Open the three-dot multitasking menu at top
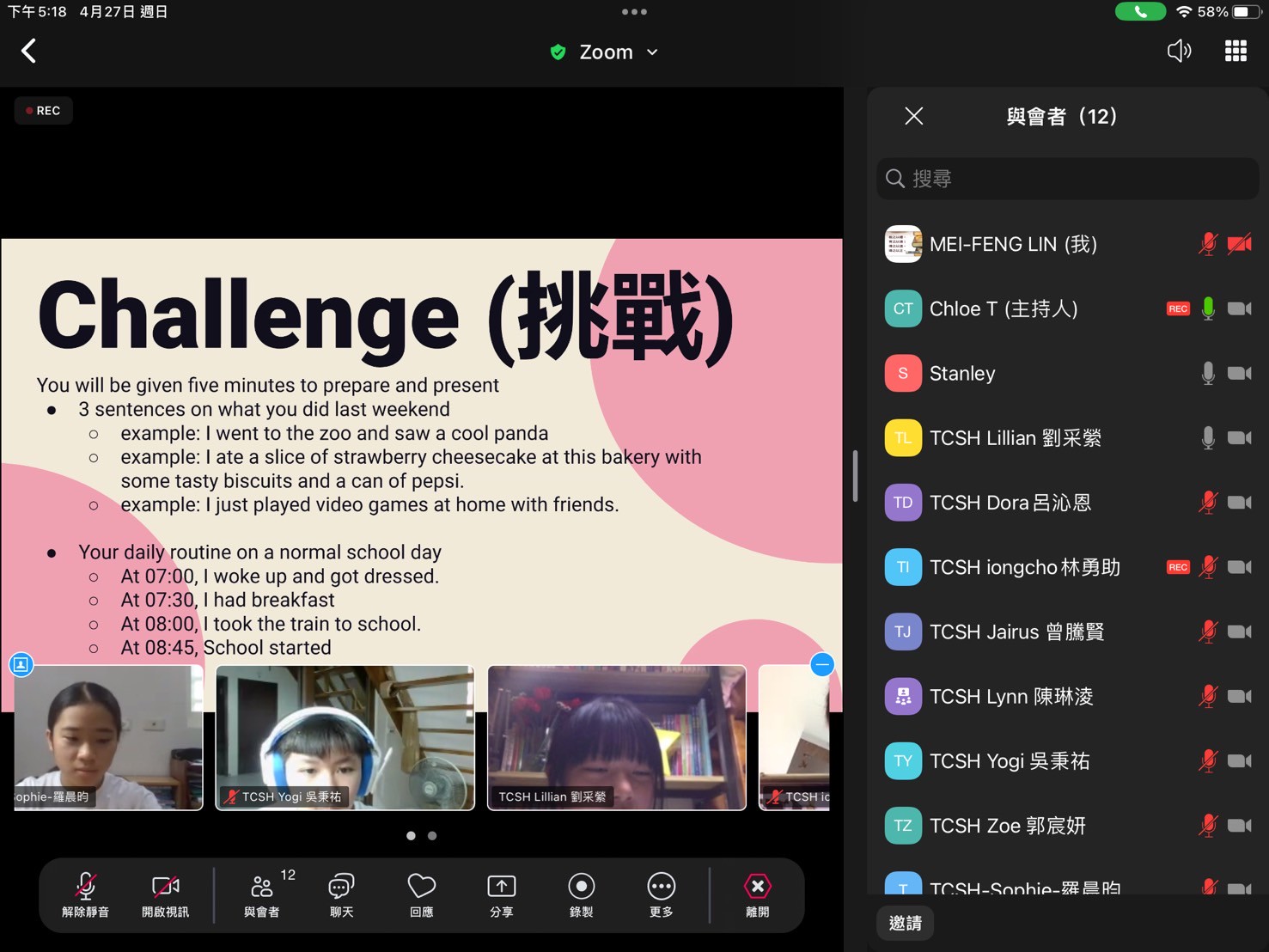 634,12
